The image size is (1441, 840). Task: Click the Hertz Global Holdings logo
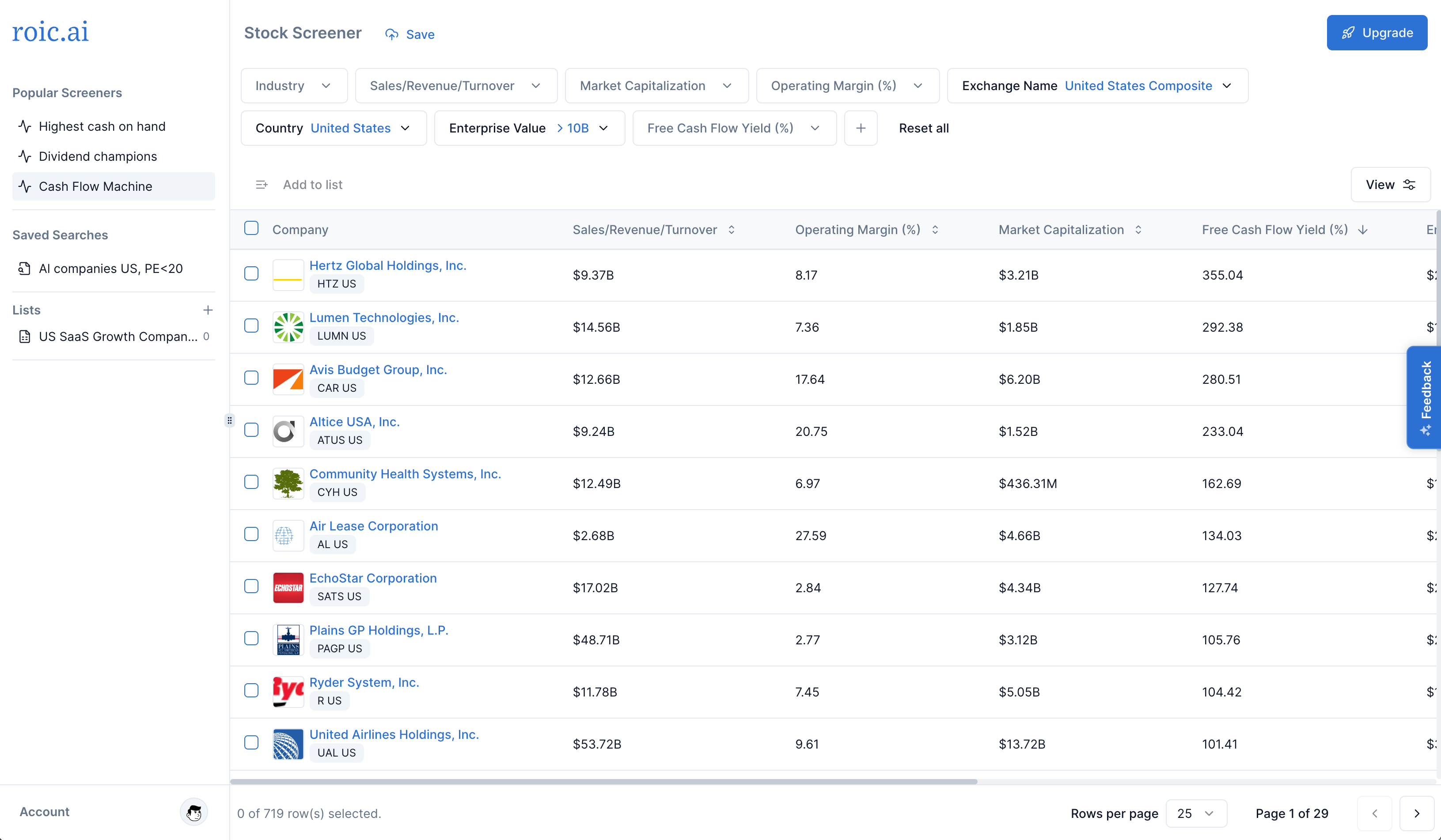288,275
